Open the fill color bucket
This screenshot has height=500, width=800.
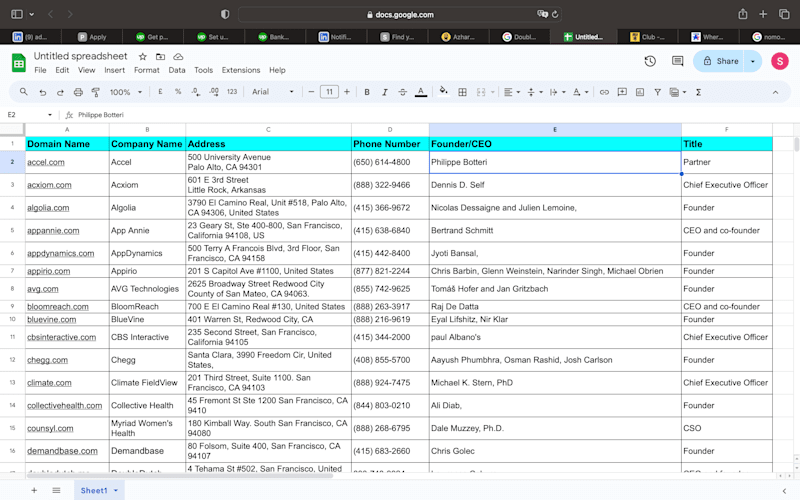(443, 92)
